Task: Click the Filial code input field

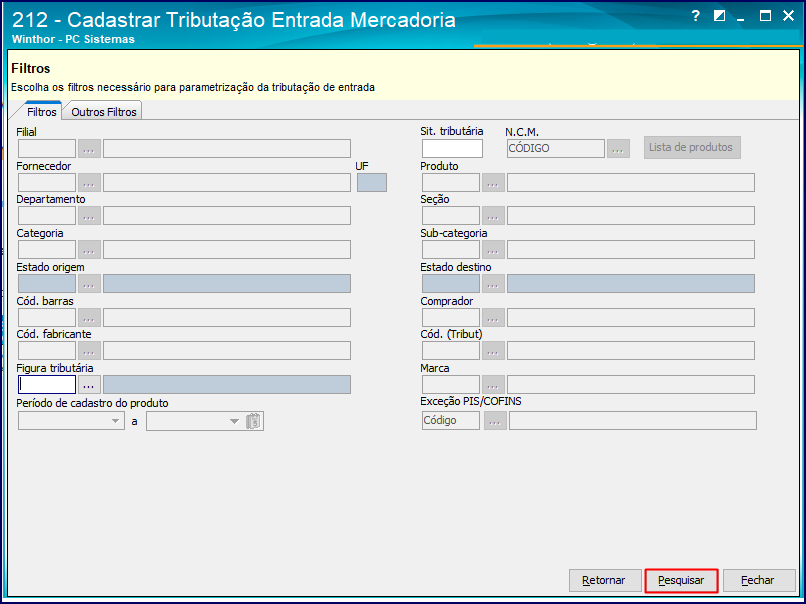Action: 47,149
